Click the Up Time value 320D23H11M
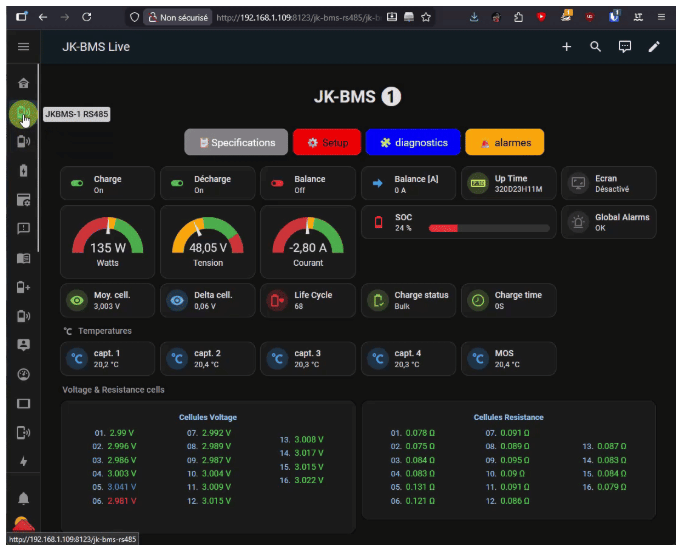The height and width of the screenshot is (546, 676). point(518,189)
